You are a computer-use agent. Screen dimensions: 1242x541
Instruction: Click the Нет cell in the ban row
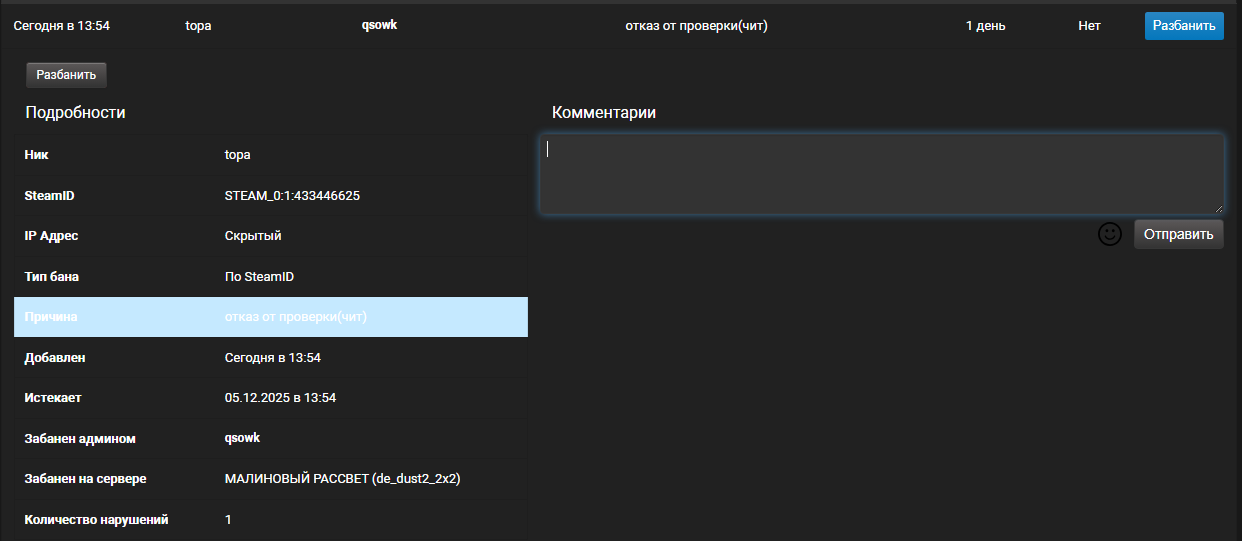coord(1089,26)
